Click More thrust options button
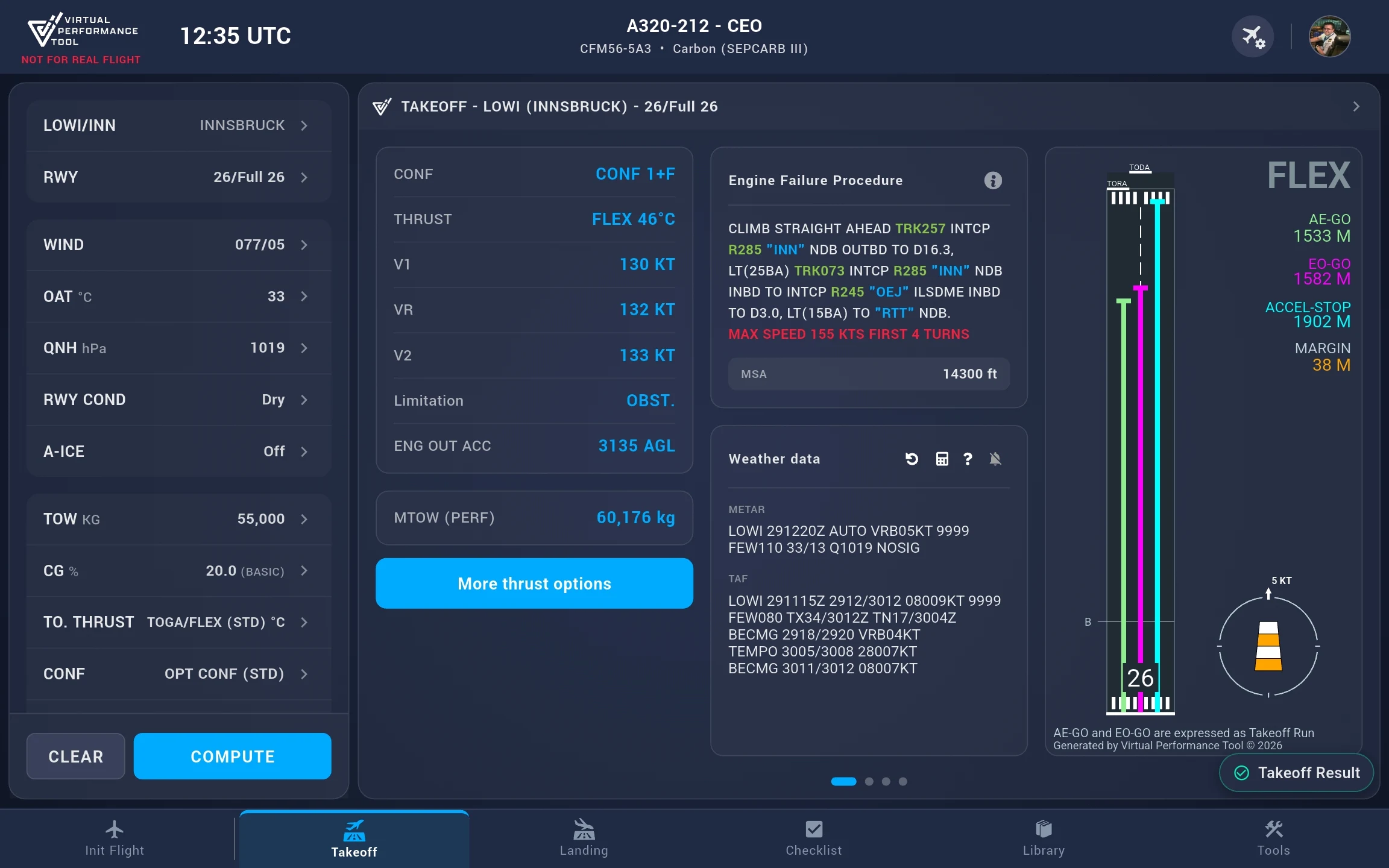Viewport: 1389px width, 868px height. click(x=534, y=583)
